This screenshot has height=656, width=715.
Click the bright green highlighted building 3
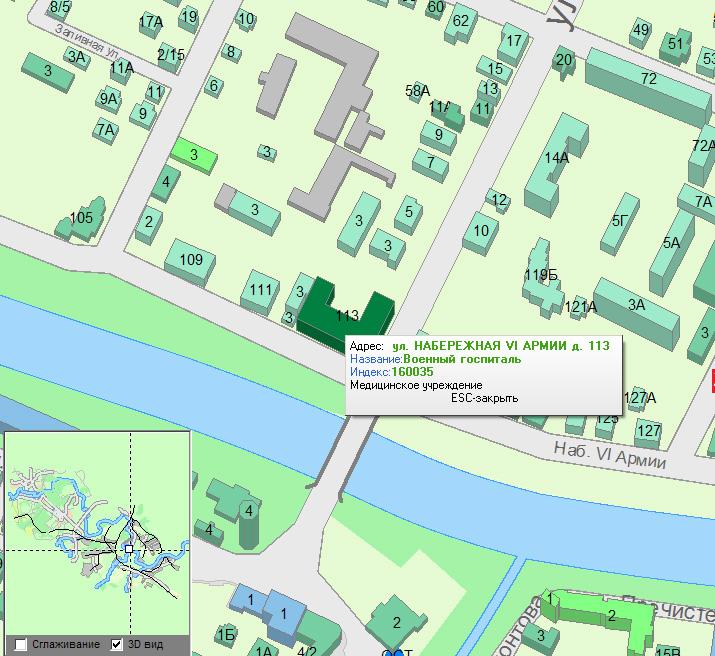point(195,155)
